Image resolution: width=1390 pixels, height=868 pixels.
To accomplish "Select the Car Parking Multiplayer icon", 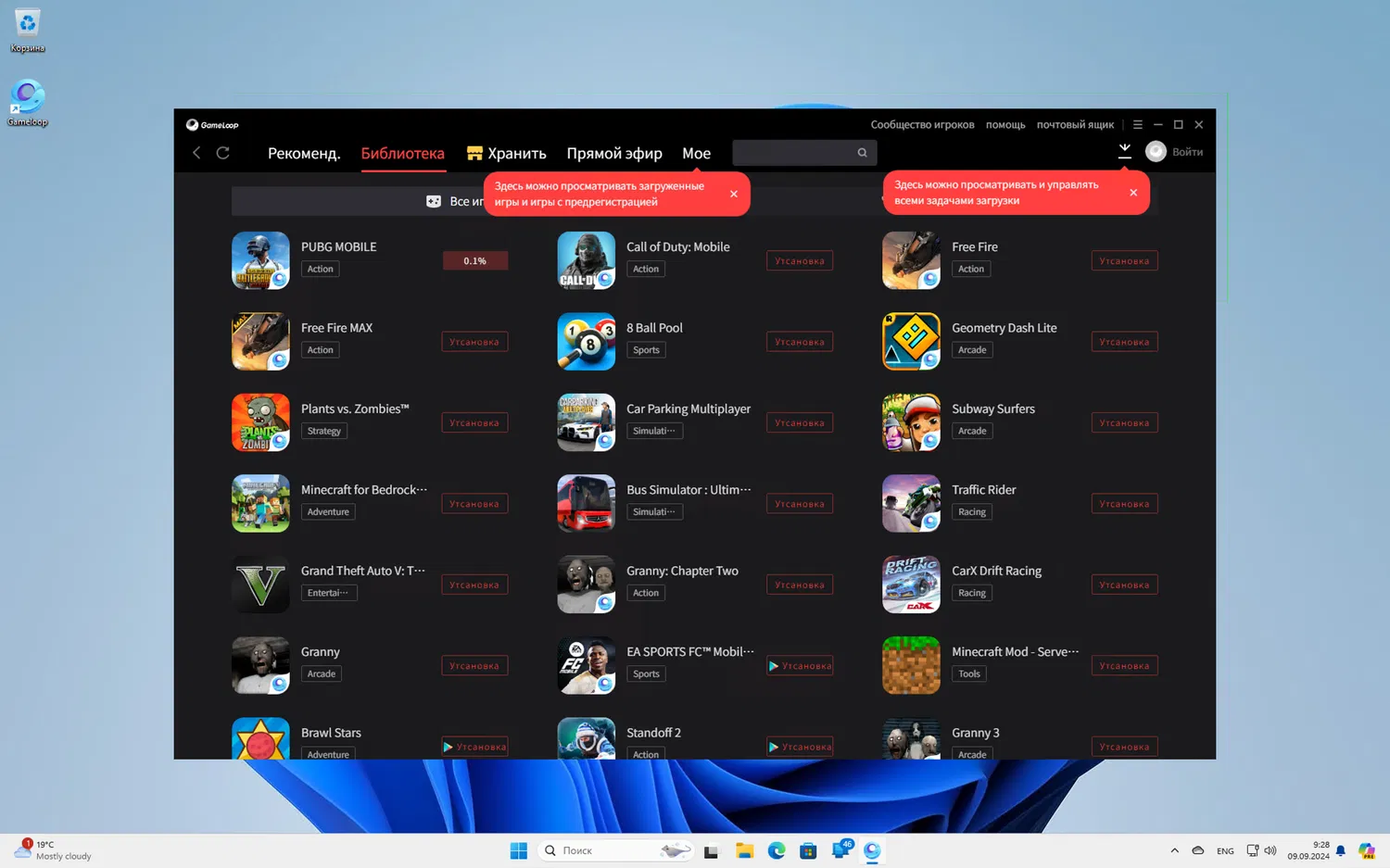I will (x=586, y=422).
